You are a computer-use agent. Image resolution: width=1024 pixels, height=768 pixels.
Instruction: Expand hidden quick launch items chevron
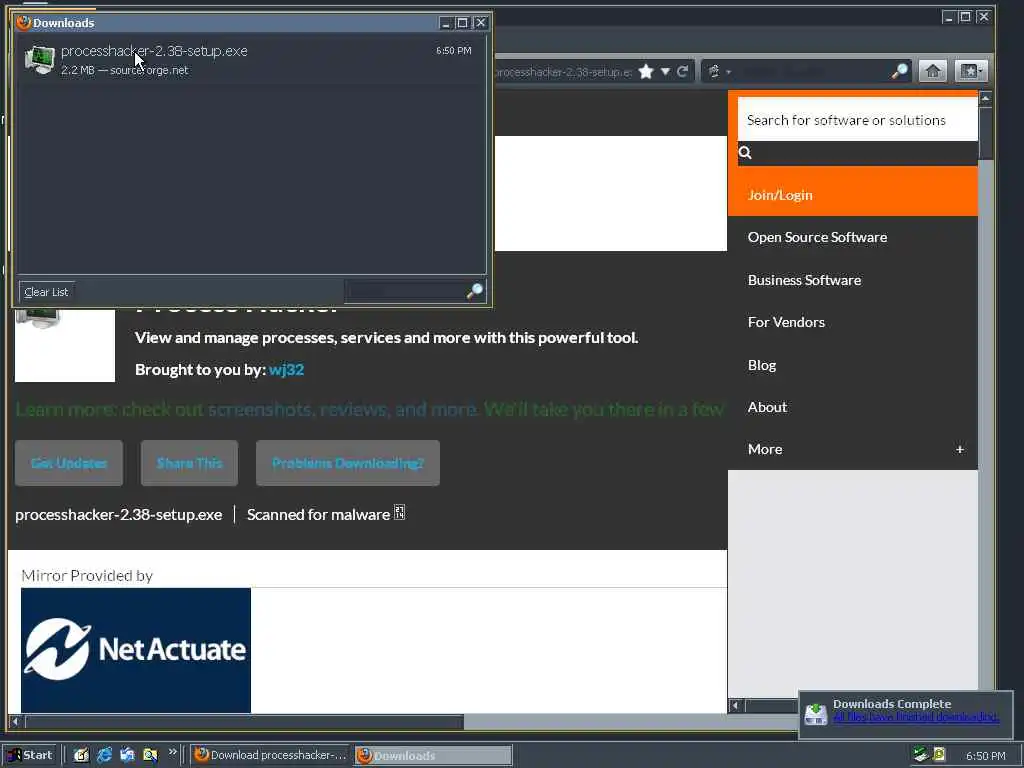tap(172, 752)
